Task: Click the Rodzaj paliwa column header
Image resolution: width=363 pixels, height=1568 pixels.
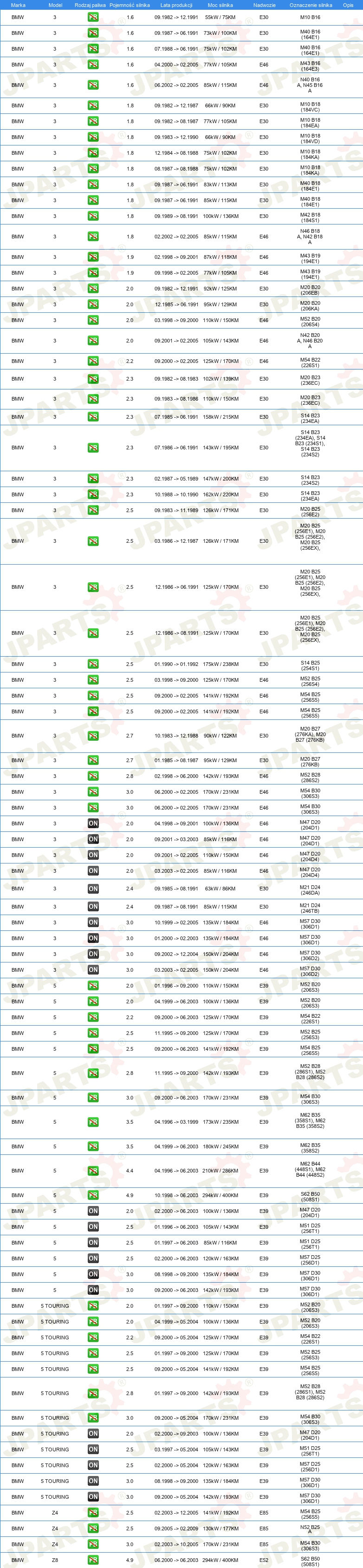Action: [x=90, y=5]
